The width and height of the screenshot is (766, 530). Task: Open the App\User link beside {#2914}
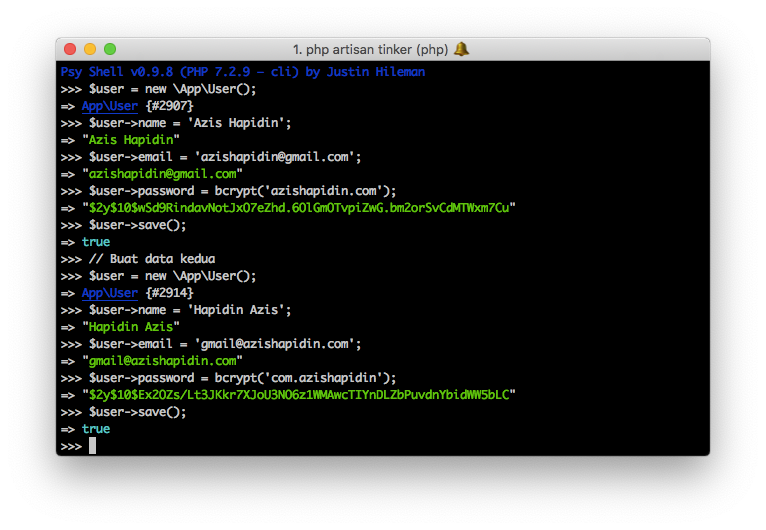pos(109,293)
